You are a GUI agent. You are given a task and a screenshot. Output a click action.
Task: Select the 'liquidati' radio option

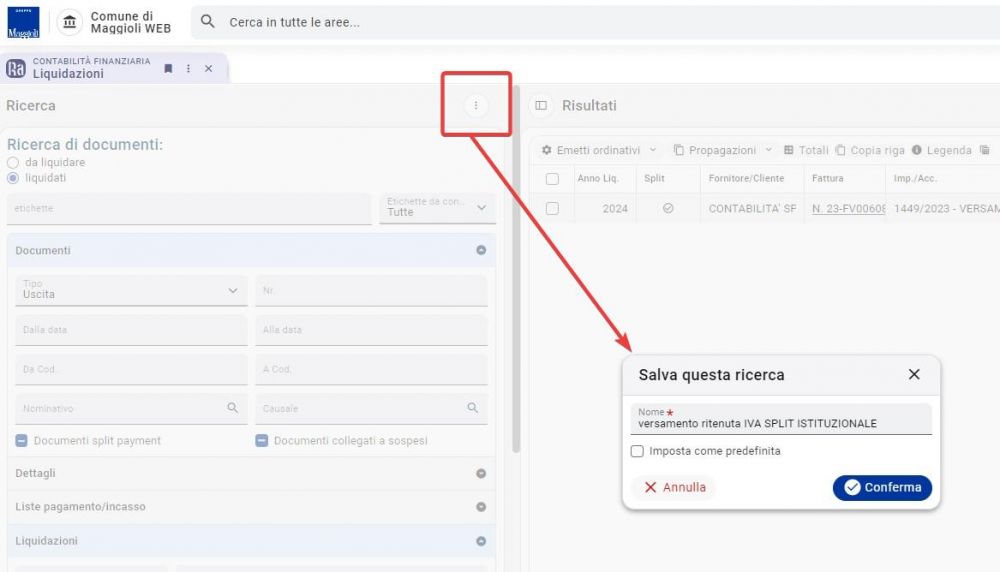click(x=13, y=178)
